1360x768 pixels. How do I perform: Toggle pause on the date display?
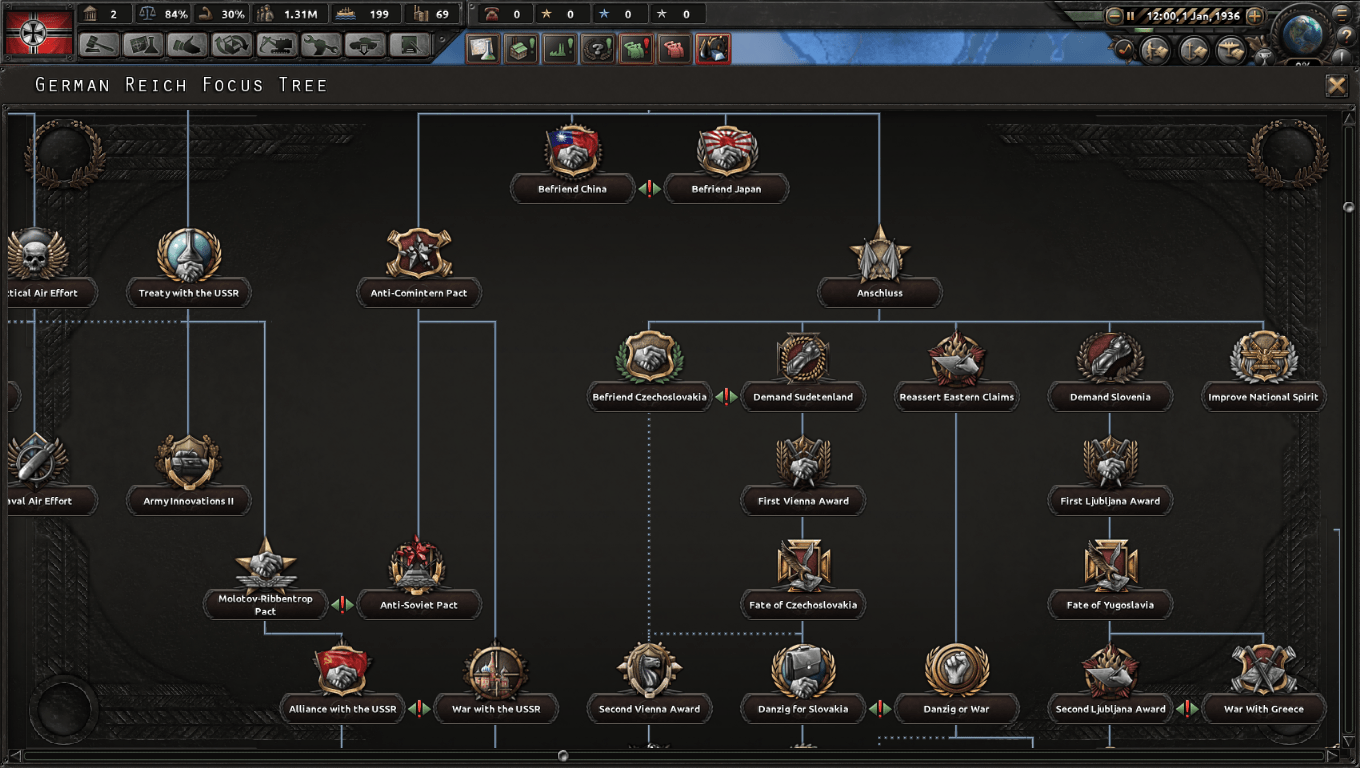[x=1184, y=16]
